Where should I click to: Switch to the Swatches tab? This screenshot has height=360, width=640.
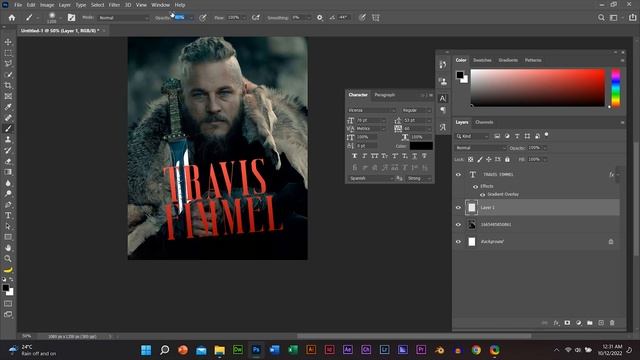[482, 60]
